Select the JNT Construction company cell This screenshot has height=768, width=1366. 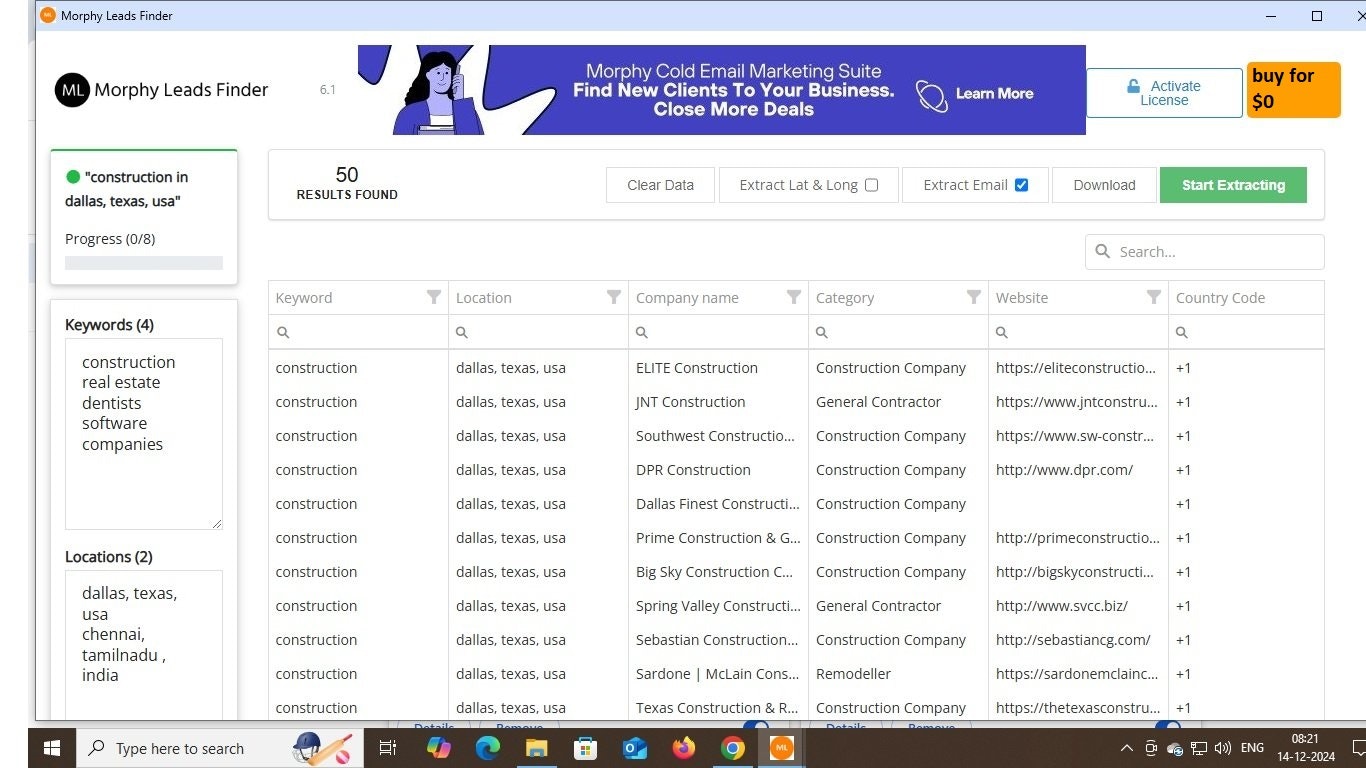(718, 402)
